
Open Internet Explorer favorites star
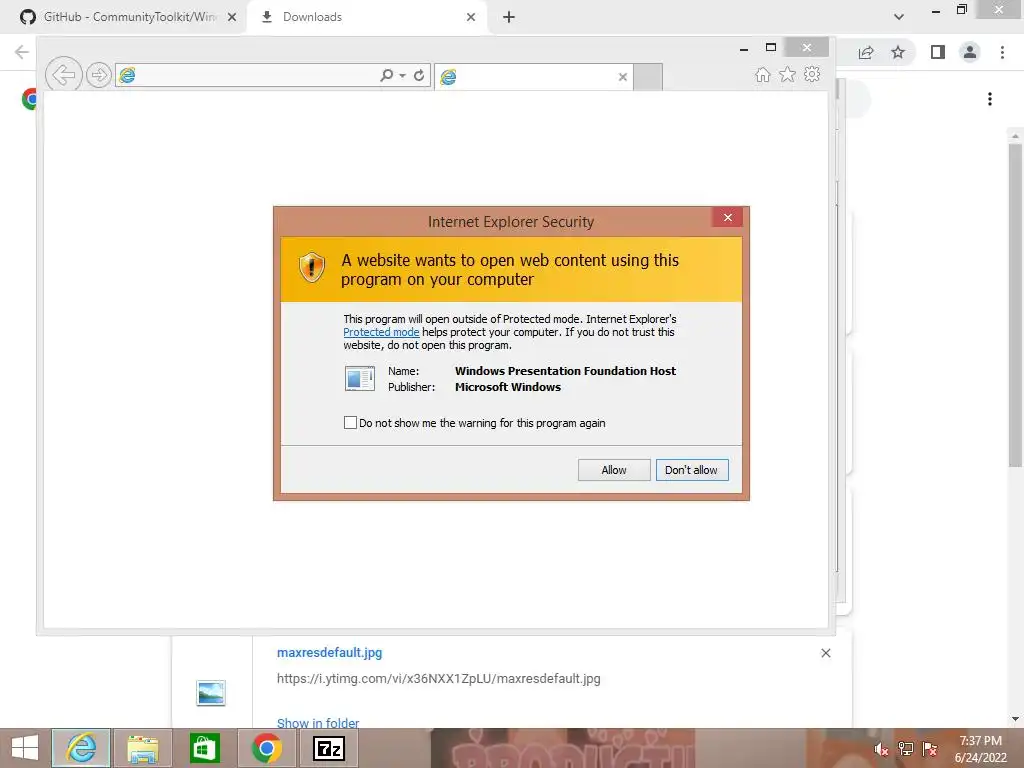(x=788, y=74)
